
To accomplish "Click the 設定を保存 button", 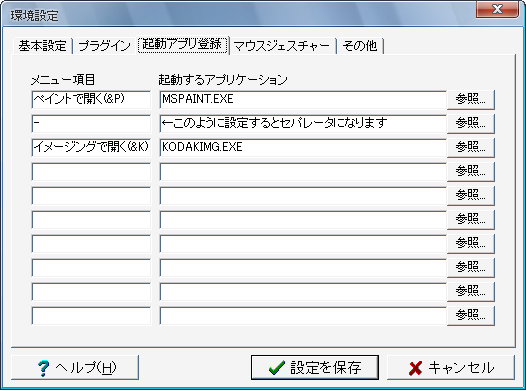I will point(315,368).
